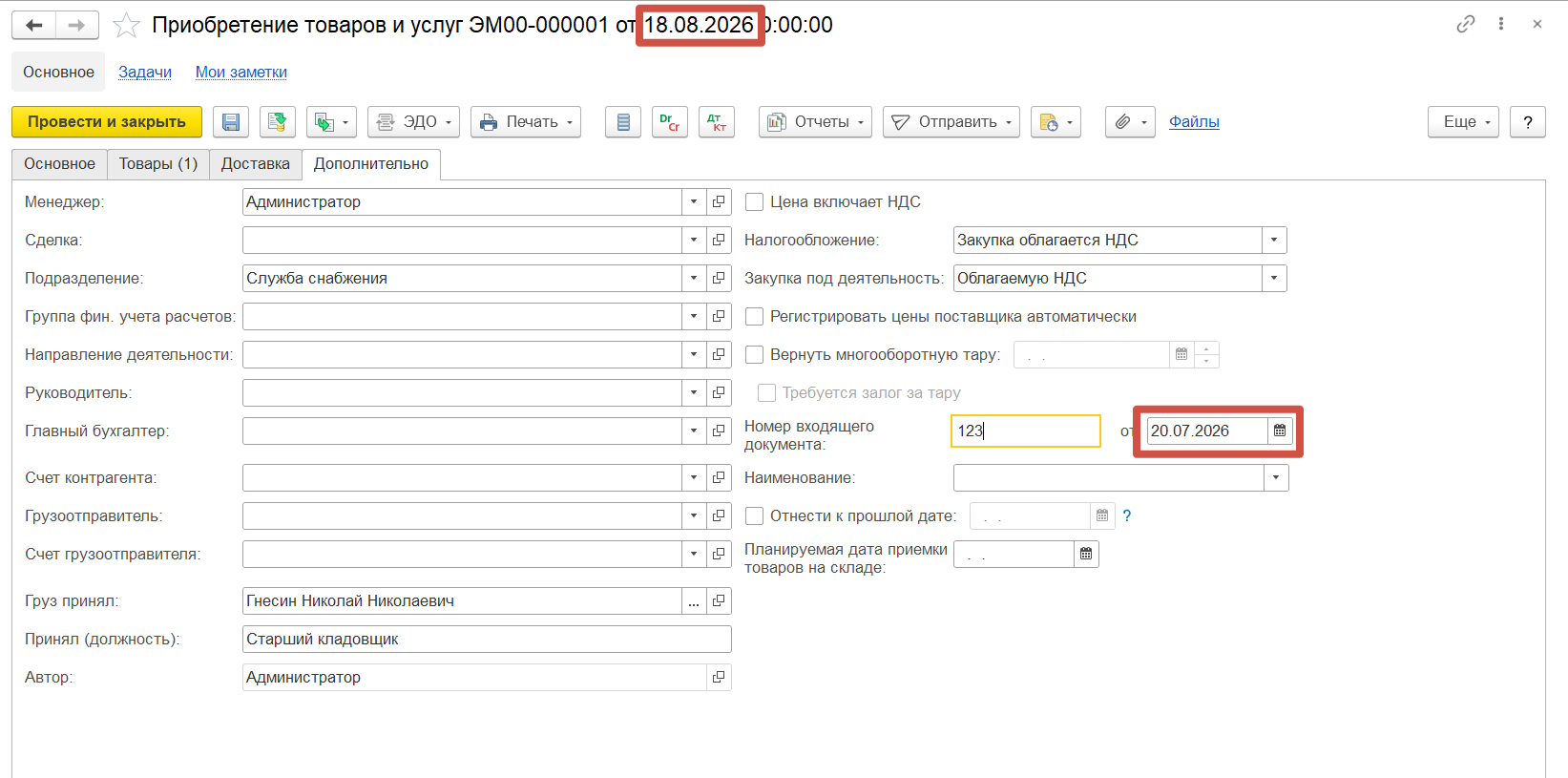
Task: Focus the Номер входящего документа field
Action: point(1026,431)
